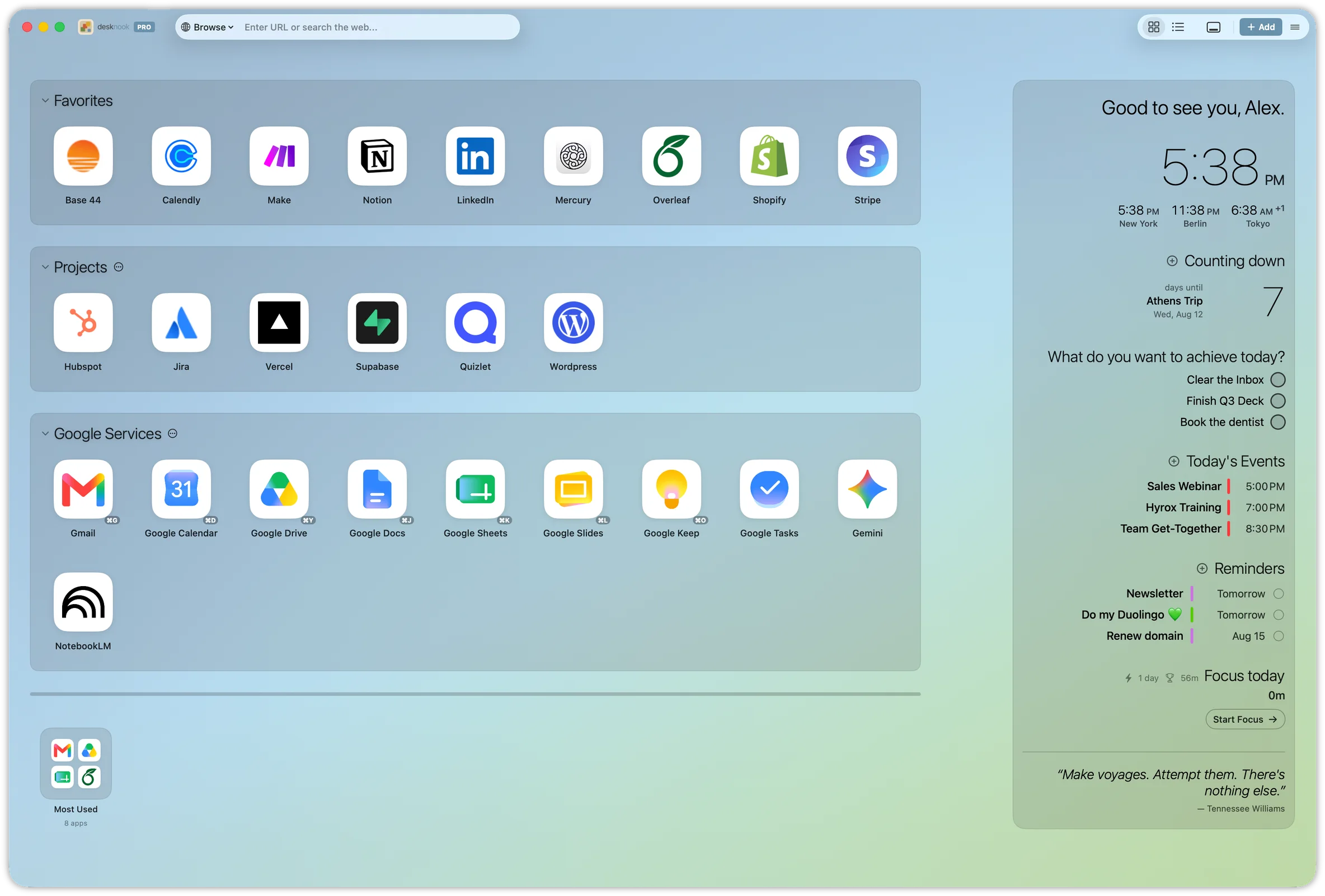Open Overleaf in the Favorites section
This screenshot has height=896, width=1325.
click(x=671, y=155)
